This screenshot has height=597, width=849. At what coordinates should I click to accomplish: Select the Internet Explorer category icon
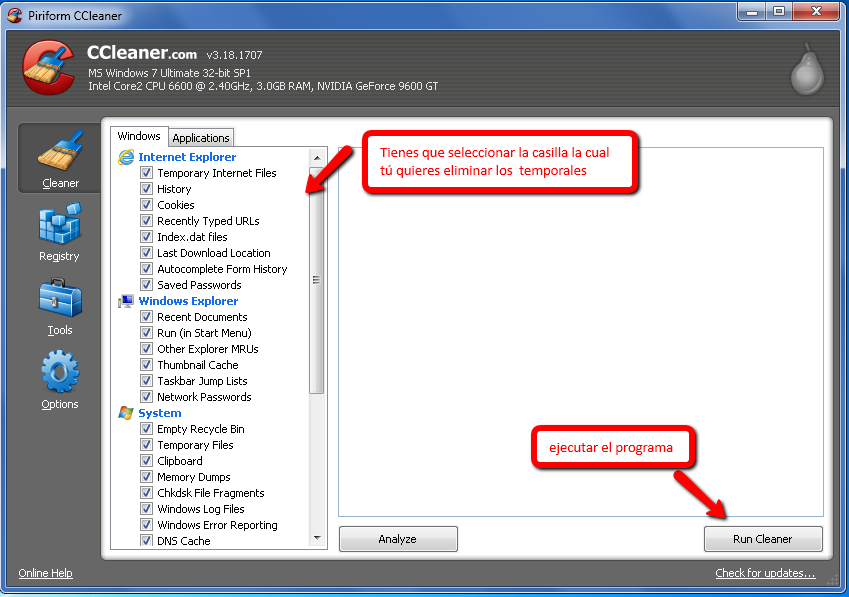126,157
